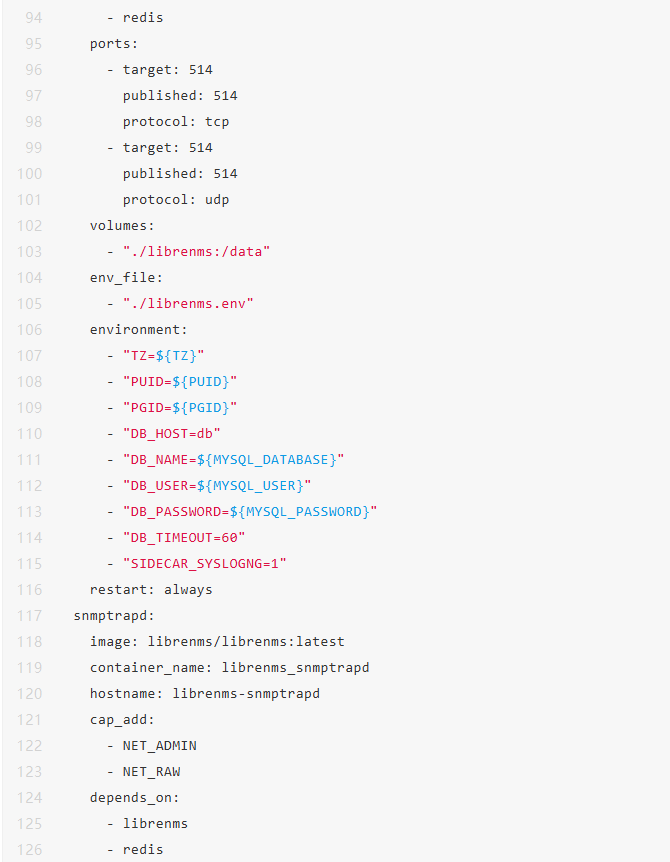
Task: Click the "SIDECAR_SYSLOGNG=1" entry
Action: (205, 564)
